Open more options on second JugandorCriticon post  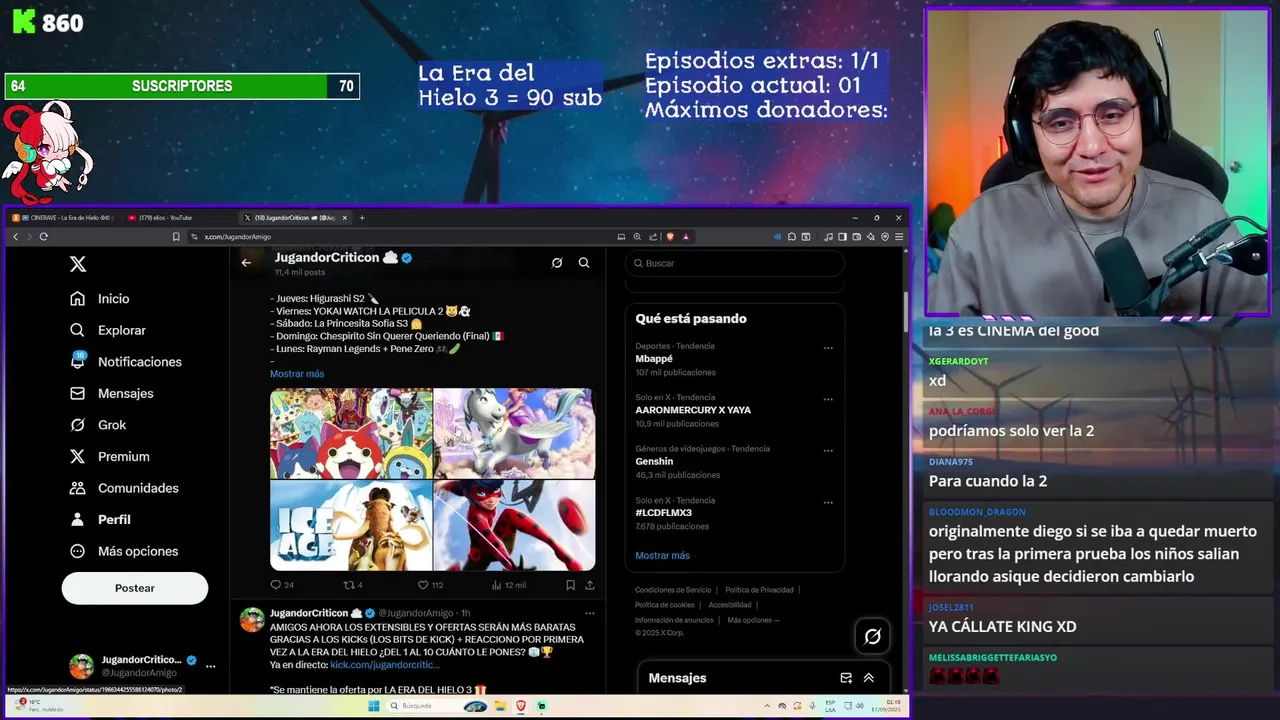point(590,613)
